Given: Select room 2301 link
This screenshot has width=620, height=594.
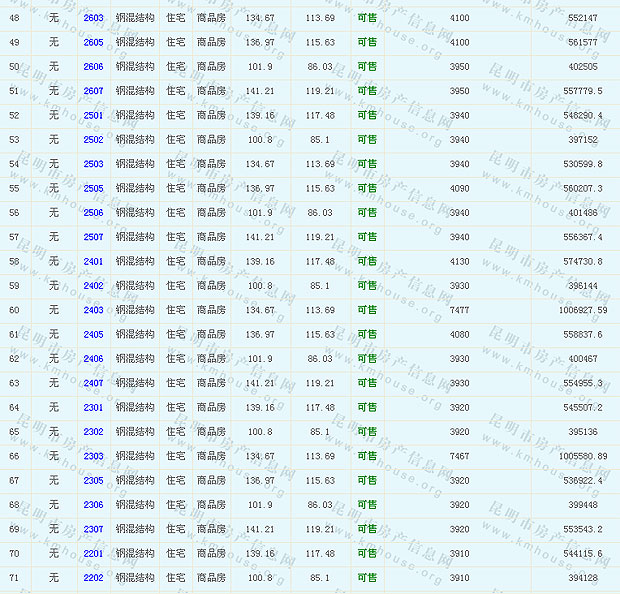Looking at the screenshot, I should (93, 407).
